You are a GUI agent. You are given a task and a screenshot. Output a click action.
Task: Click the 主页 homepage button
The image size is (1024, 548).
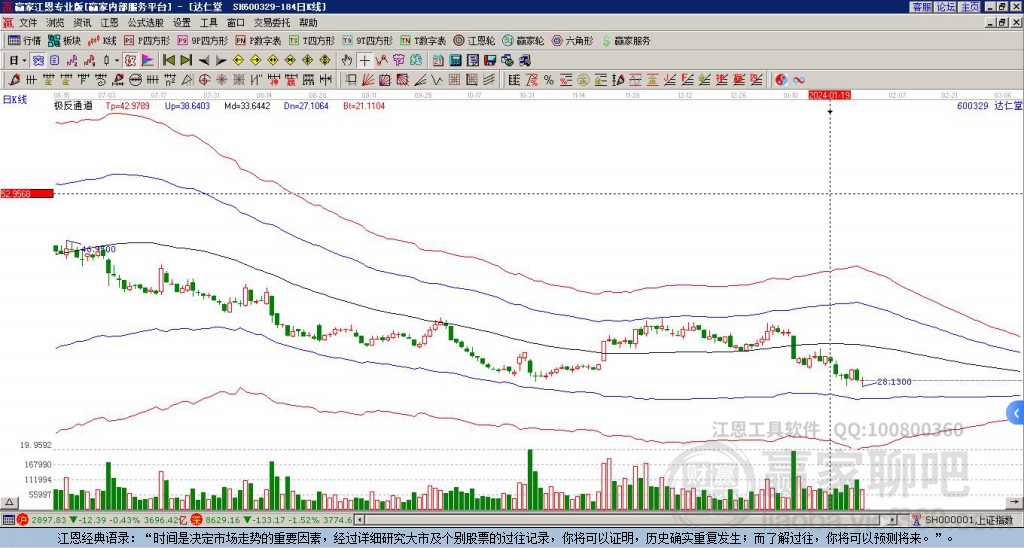pos(969,7)
